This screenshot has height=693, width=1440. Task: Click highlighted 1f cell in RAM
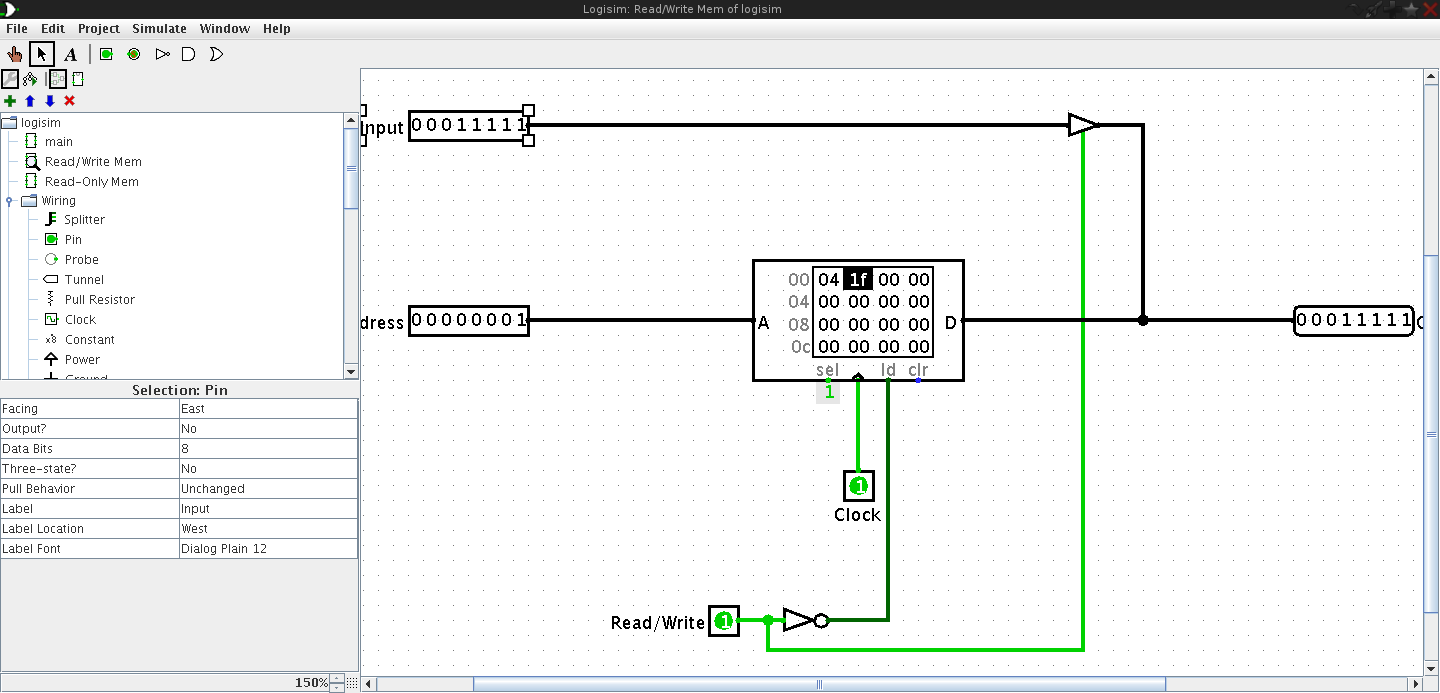coord(858,280)
